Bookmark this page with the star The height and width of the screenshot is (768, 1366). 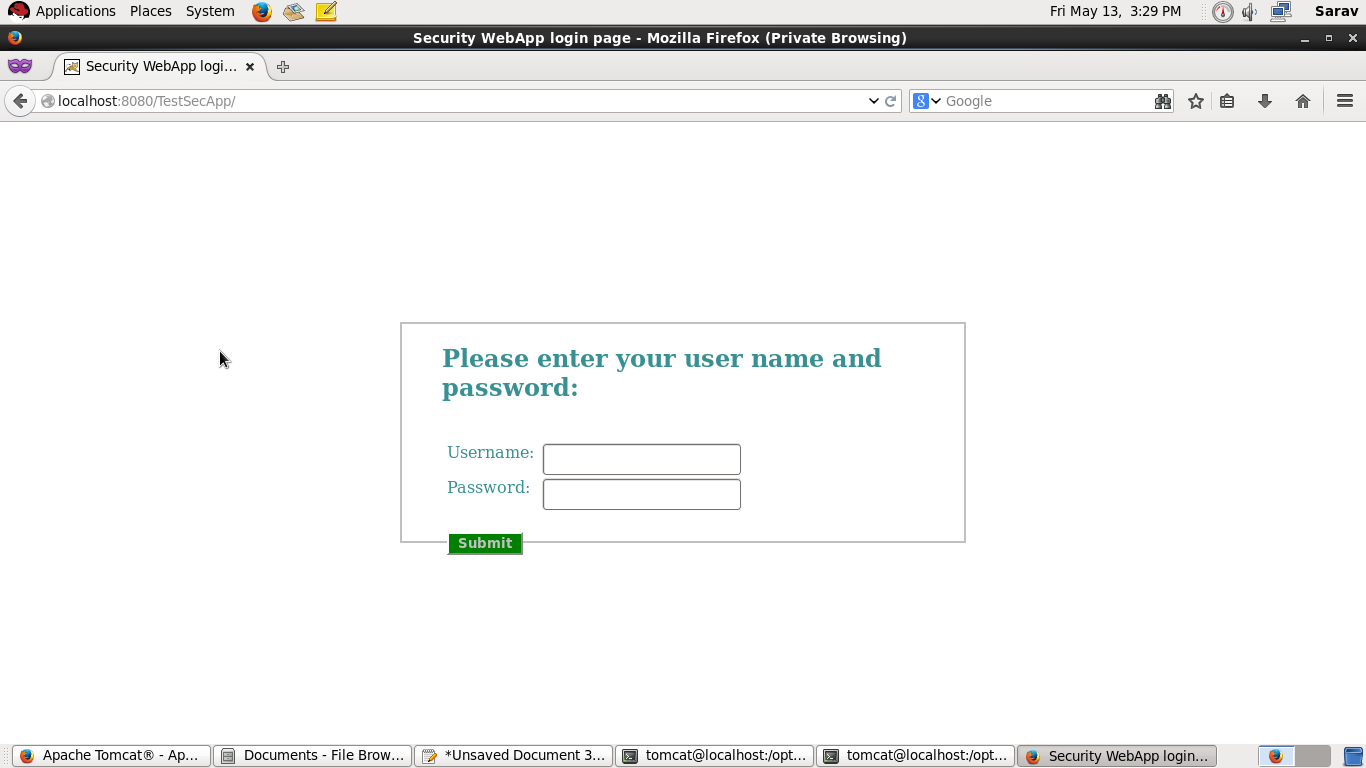(1196, 101)
